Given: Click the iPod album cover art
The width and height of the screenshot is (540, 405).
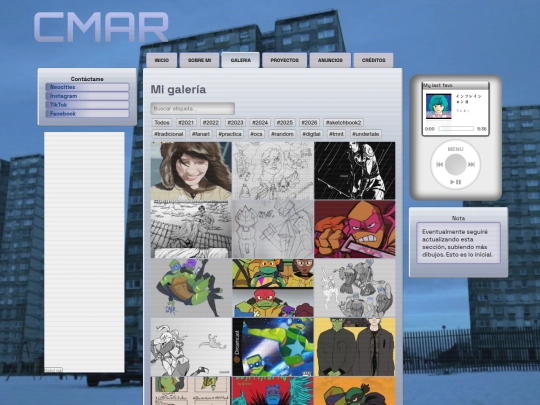Looking at the screenshot, I should pyautogui.click(x=439, y=106).
